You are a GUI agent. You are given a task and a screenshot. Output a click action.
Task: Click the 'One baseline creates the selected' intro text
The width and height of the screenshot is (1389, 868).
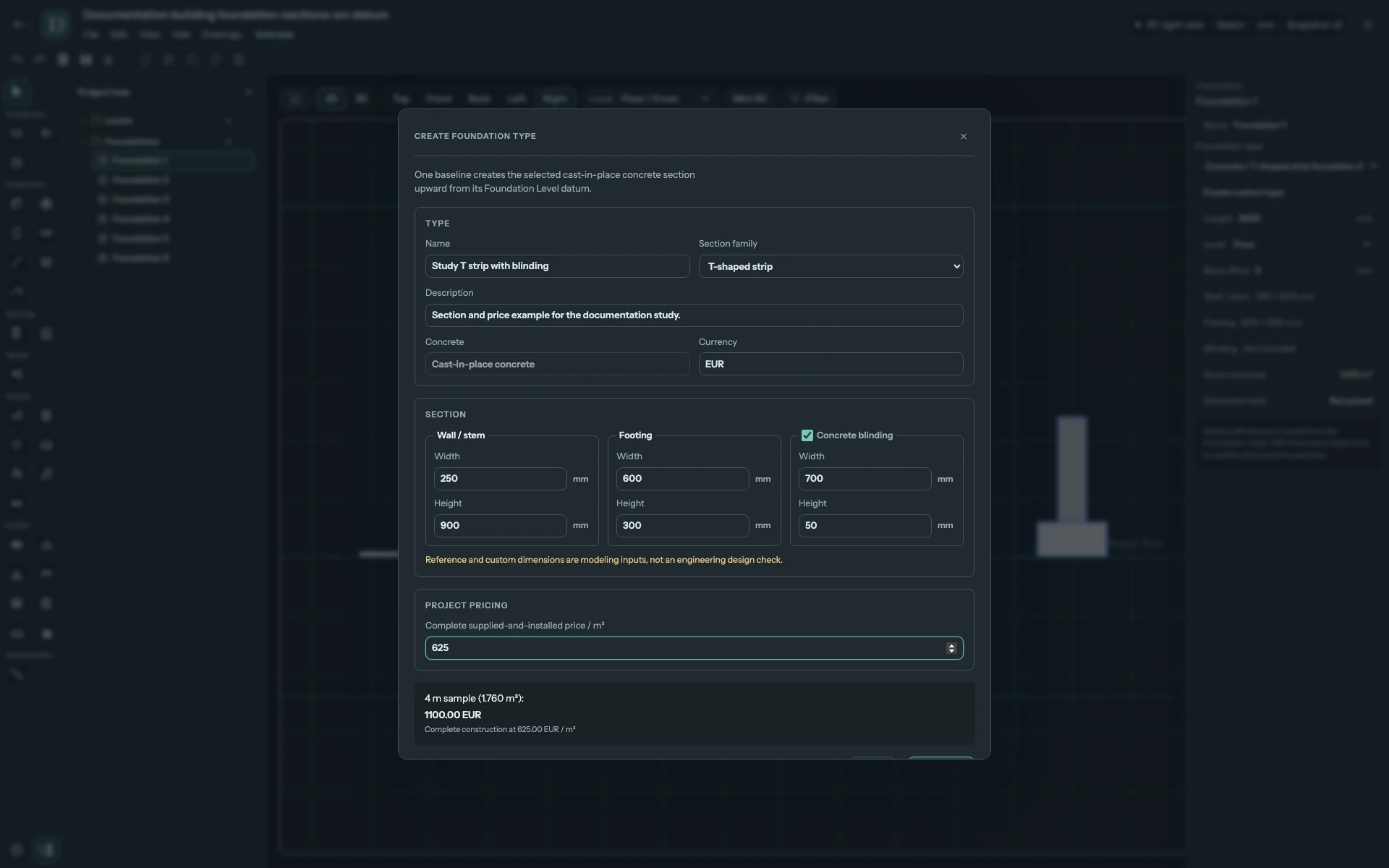554,182
